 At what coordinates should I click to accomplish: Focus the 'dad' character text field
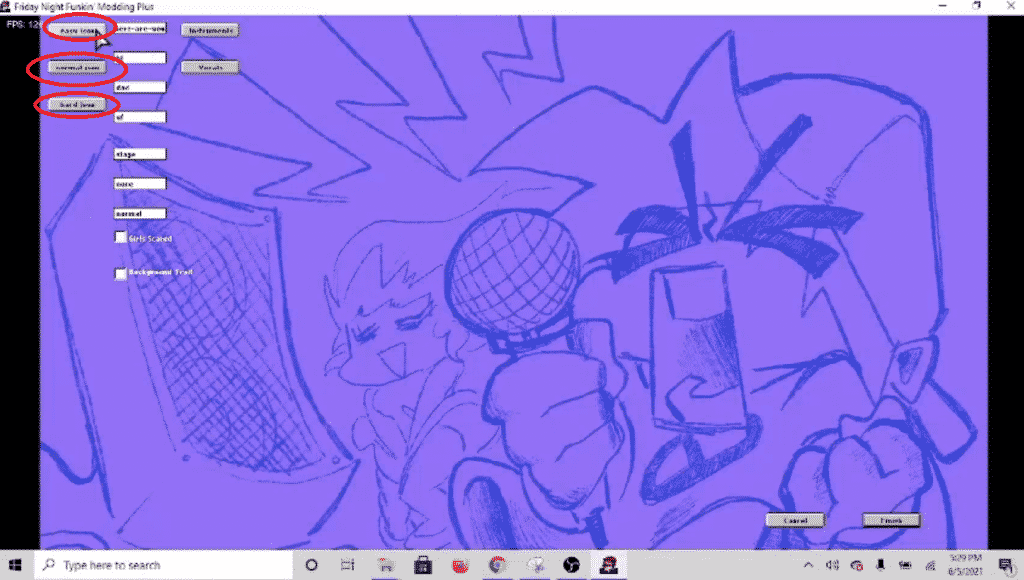140,87
